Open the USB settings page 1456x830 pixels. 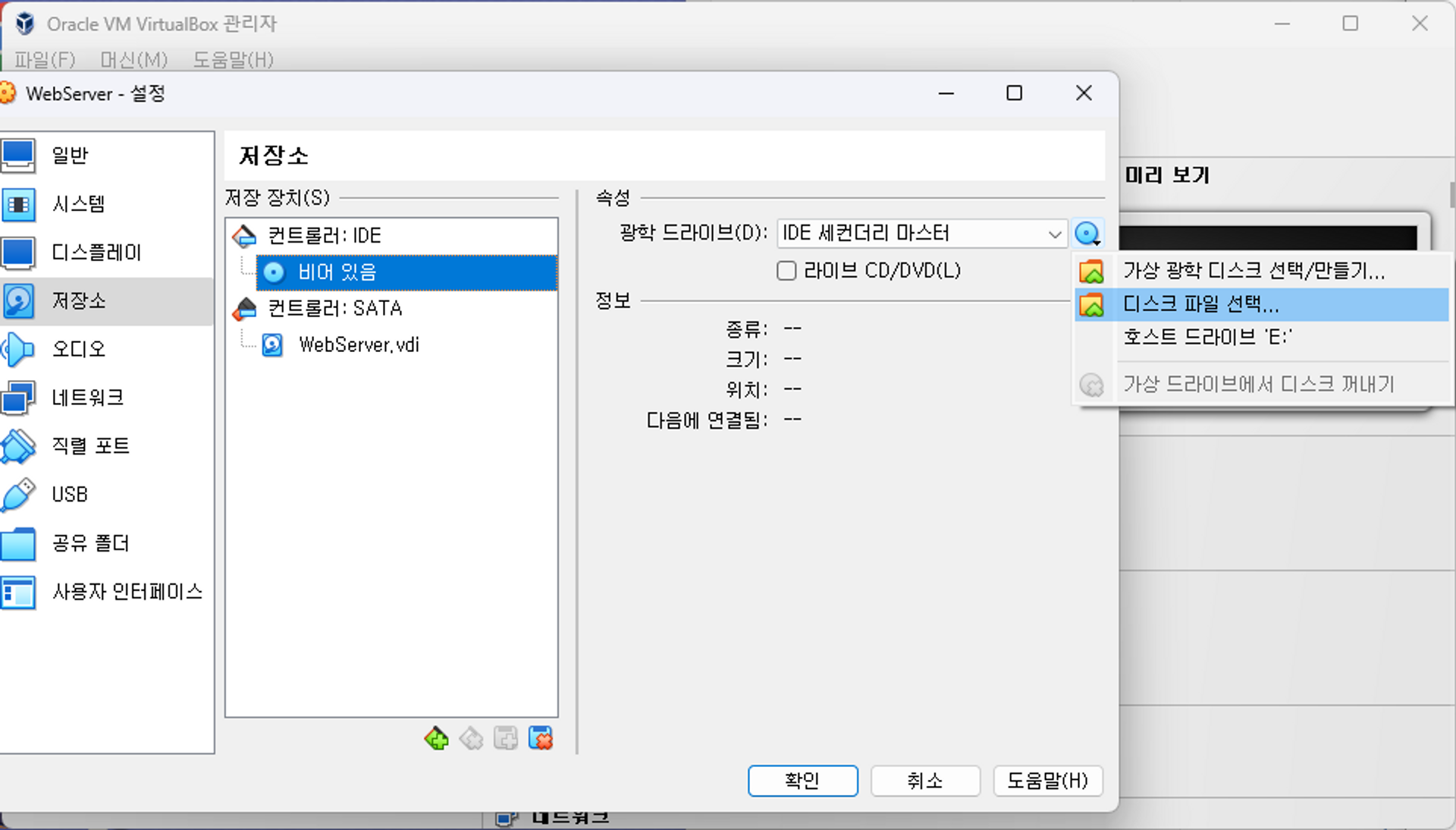[x=70, y=495]
